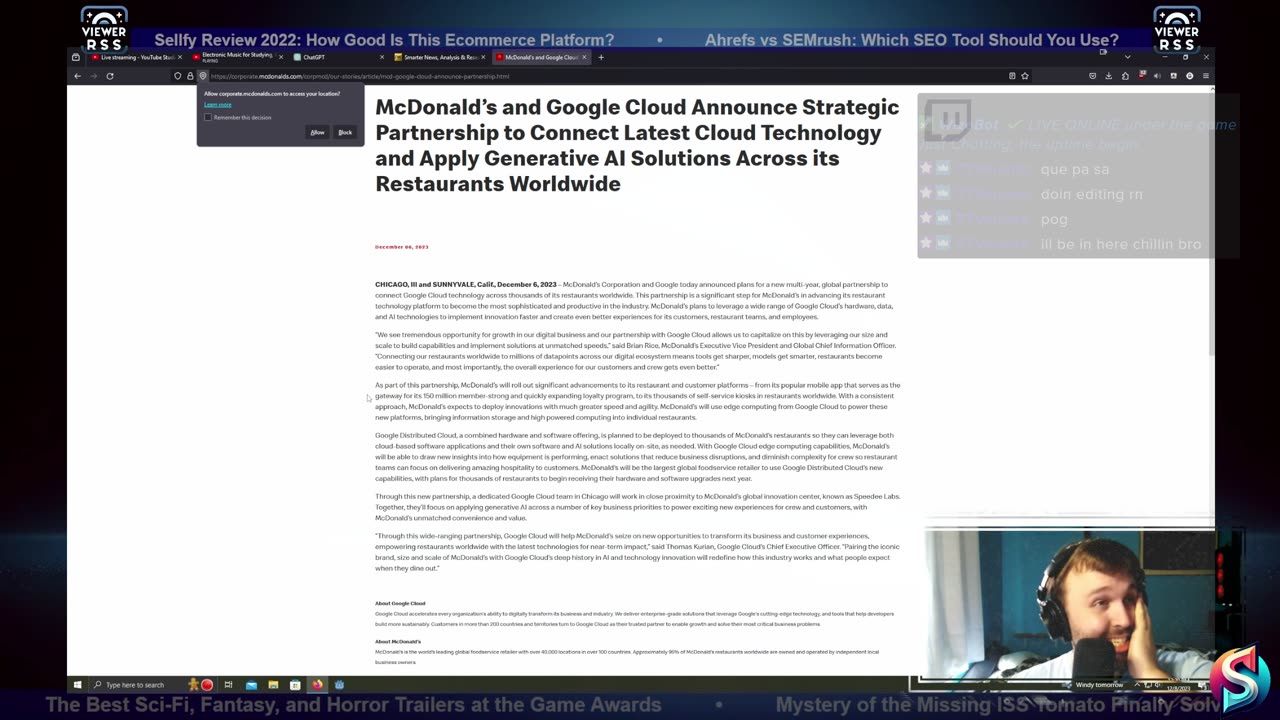Open the downloads arrow icon
1280x720 pixels.
pos(1108,76)
